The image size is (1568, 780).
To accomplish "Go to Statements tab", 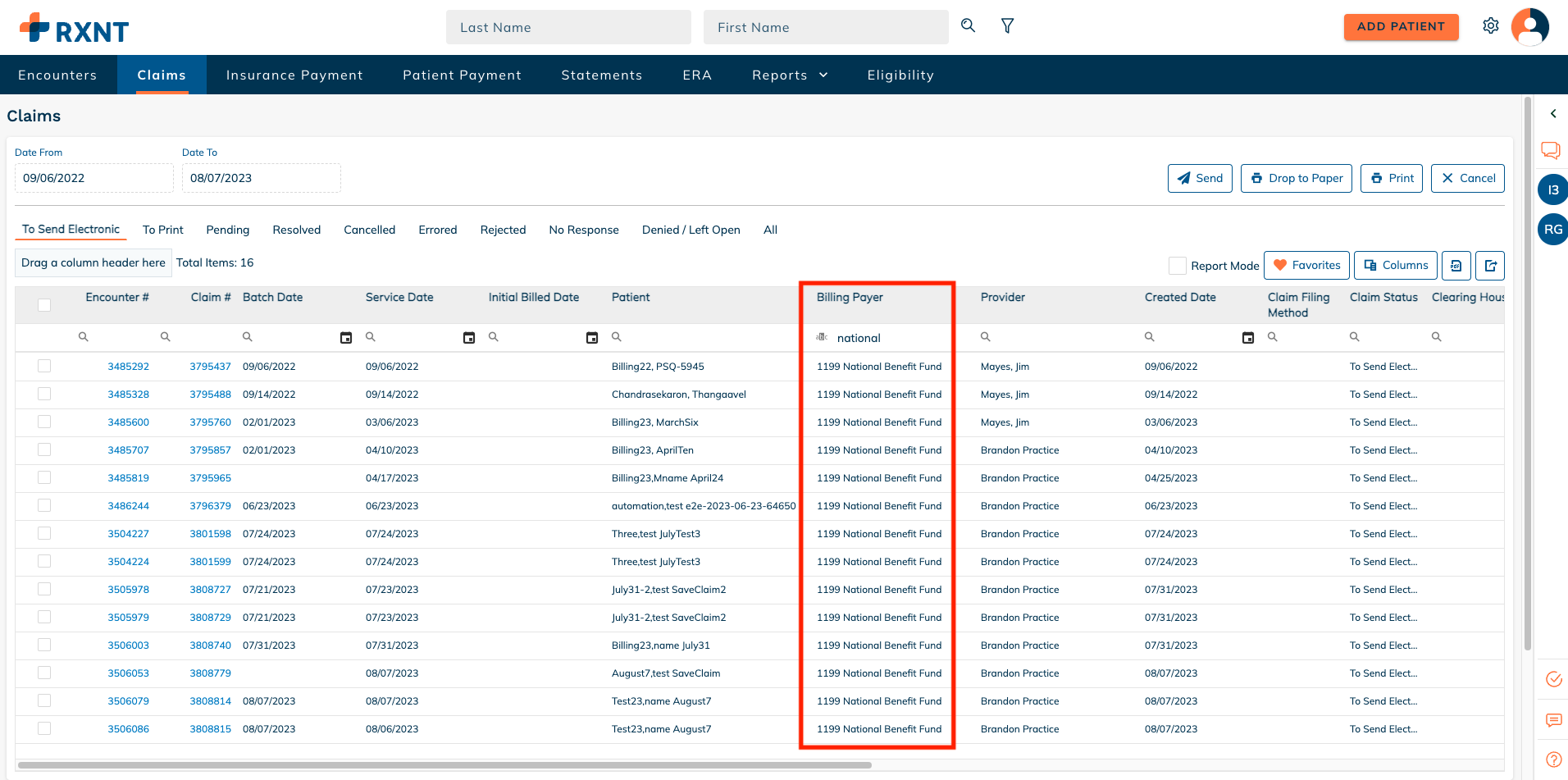I will [x=602, y=75].
